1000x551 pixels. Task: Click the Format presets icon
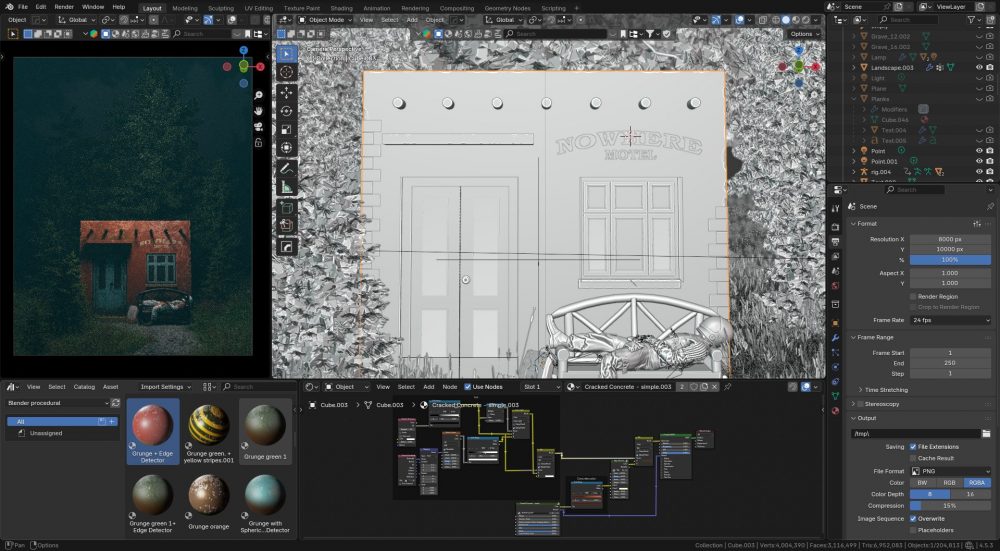click(x=977, y=224)
